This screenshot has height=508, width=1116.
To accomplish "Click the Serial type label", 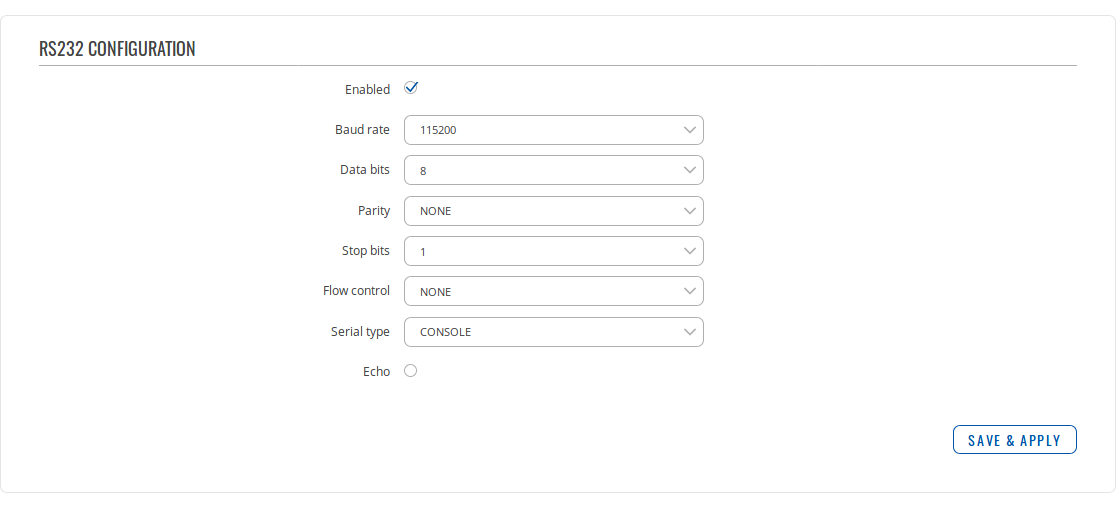I will pos(360,332).
